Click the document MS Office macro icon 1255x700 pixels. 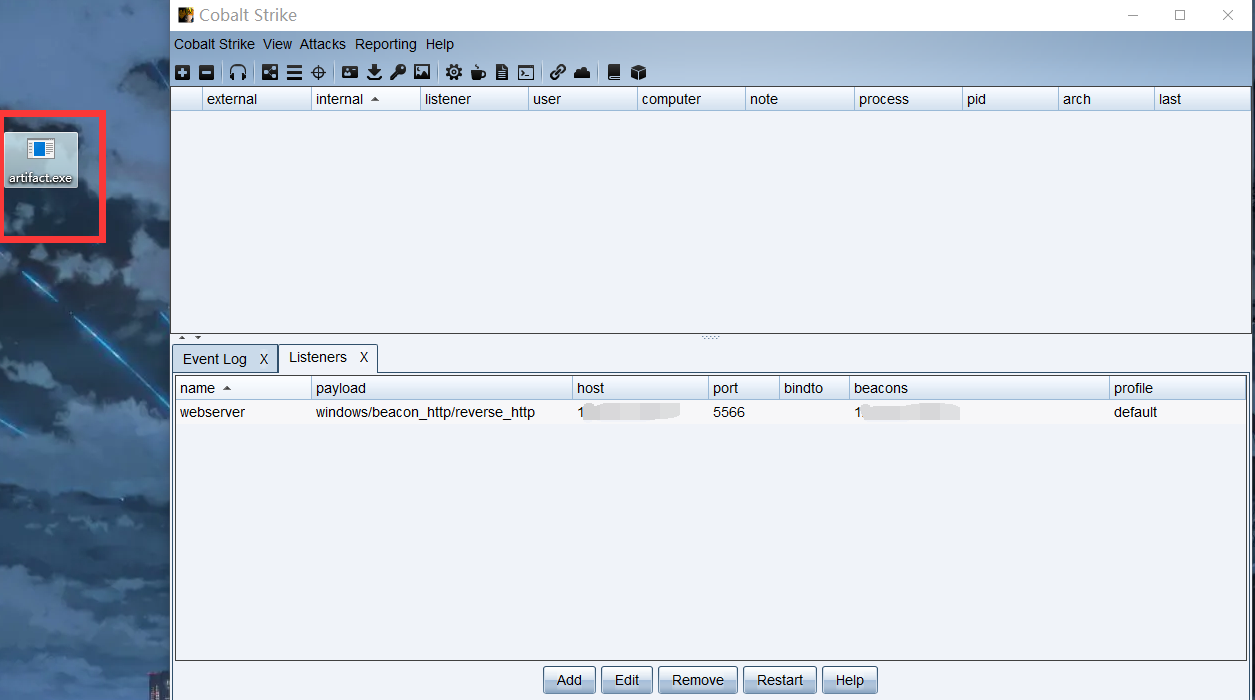coord(502,73)
